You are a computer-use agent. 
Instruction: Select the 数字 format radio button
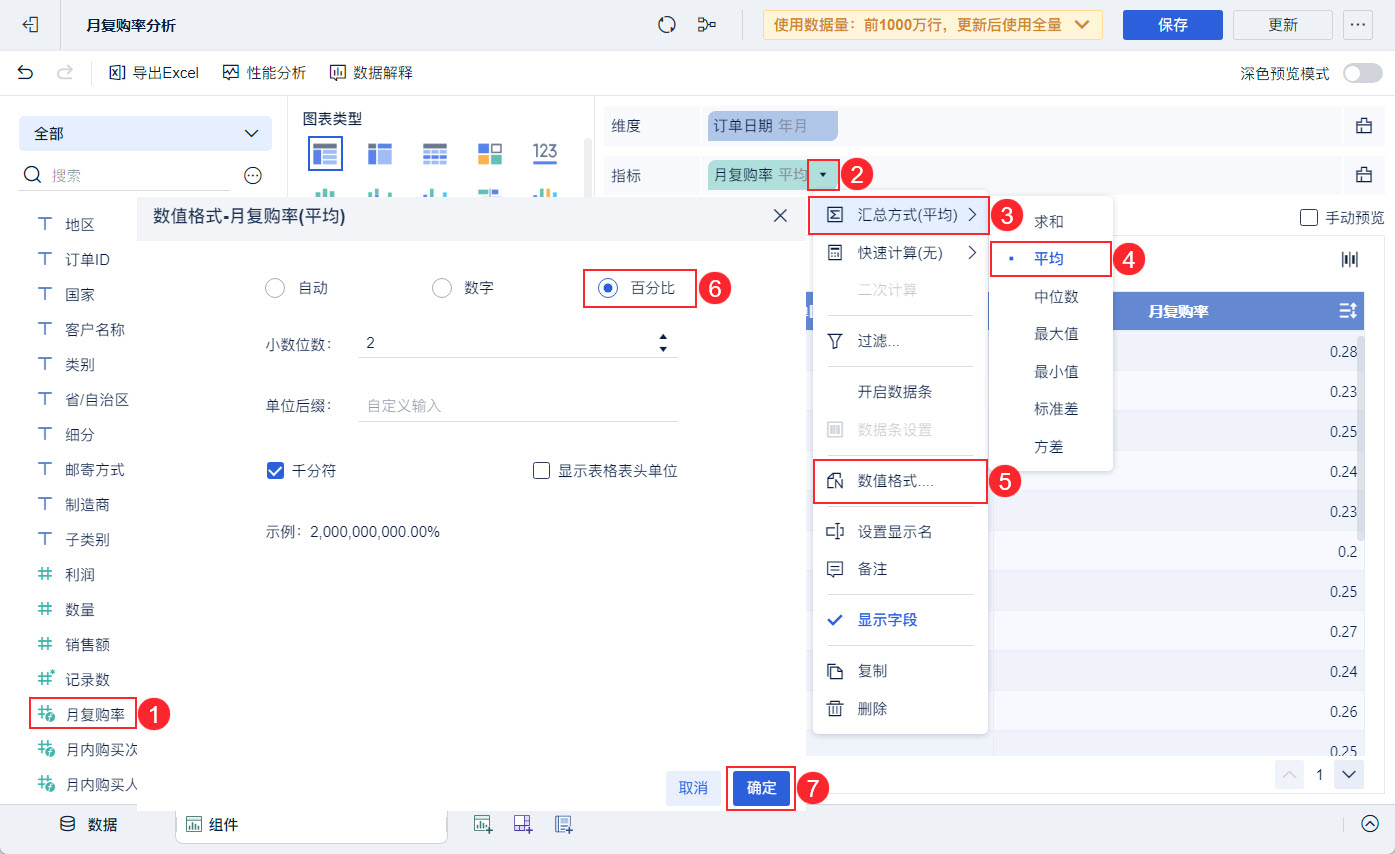(x=442, y=288)
